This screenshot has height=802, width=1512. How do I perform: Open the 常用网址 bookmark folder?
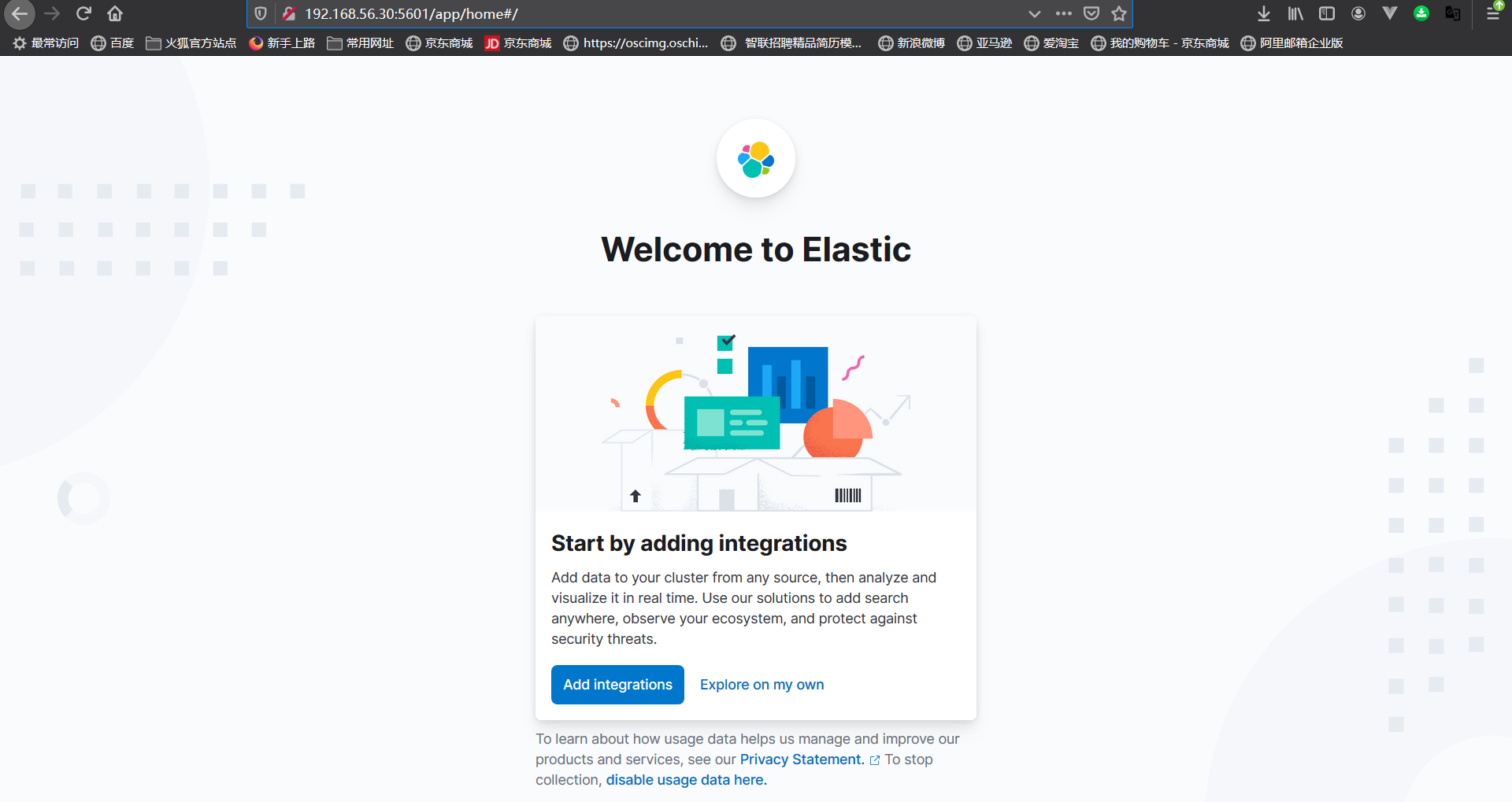[361, 43]
